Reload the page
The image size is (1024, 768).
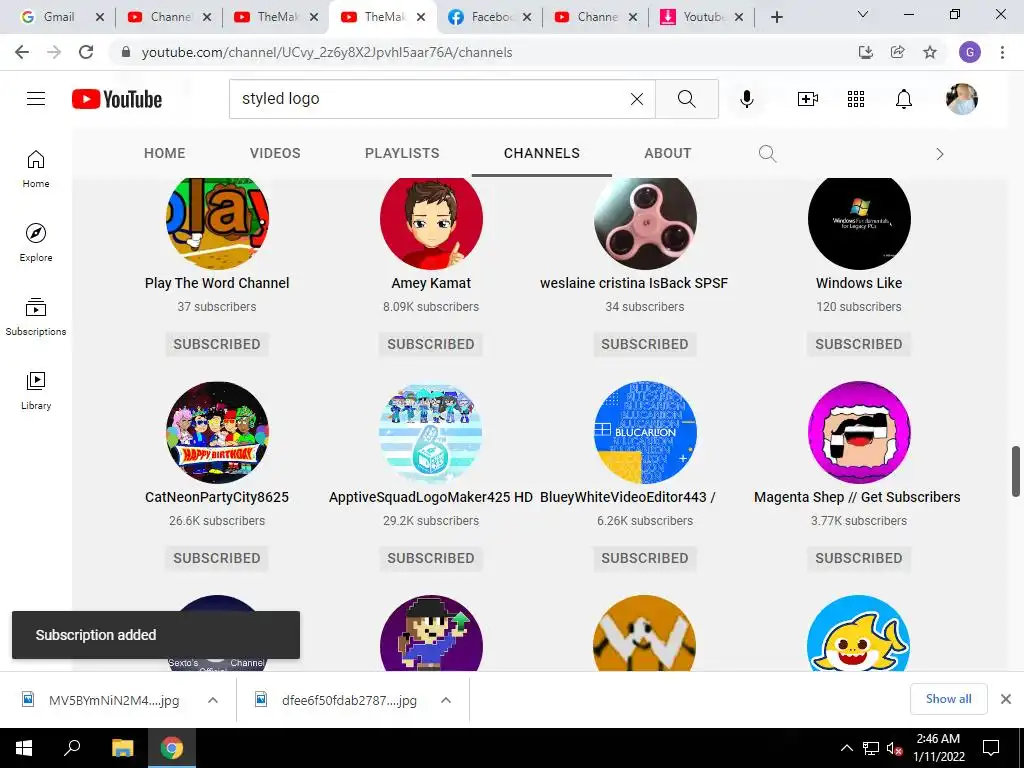[86, 52]
